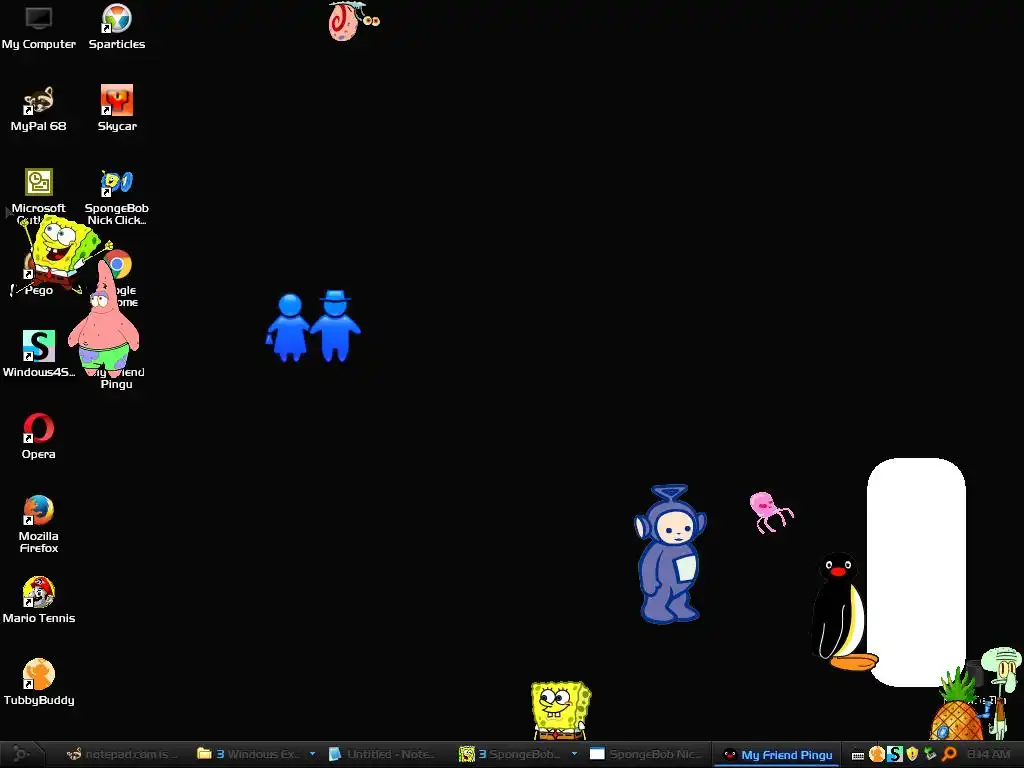Click the Patrick Star desktop buddy

[x=104, y=325]
